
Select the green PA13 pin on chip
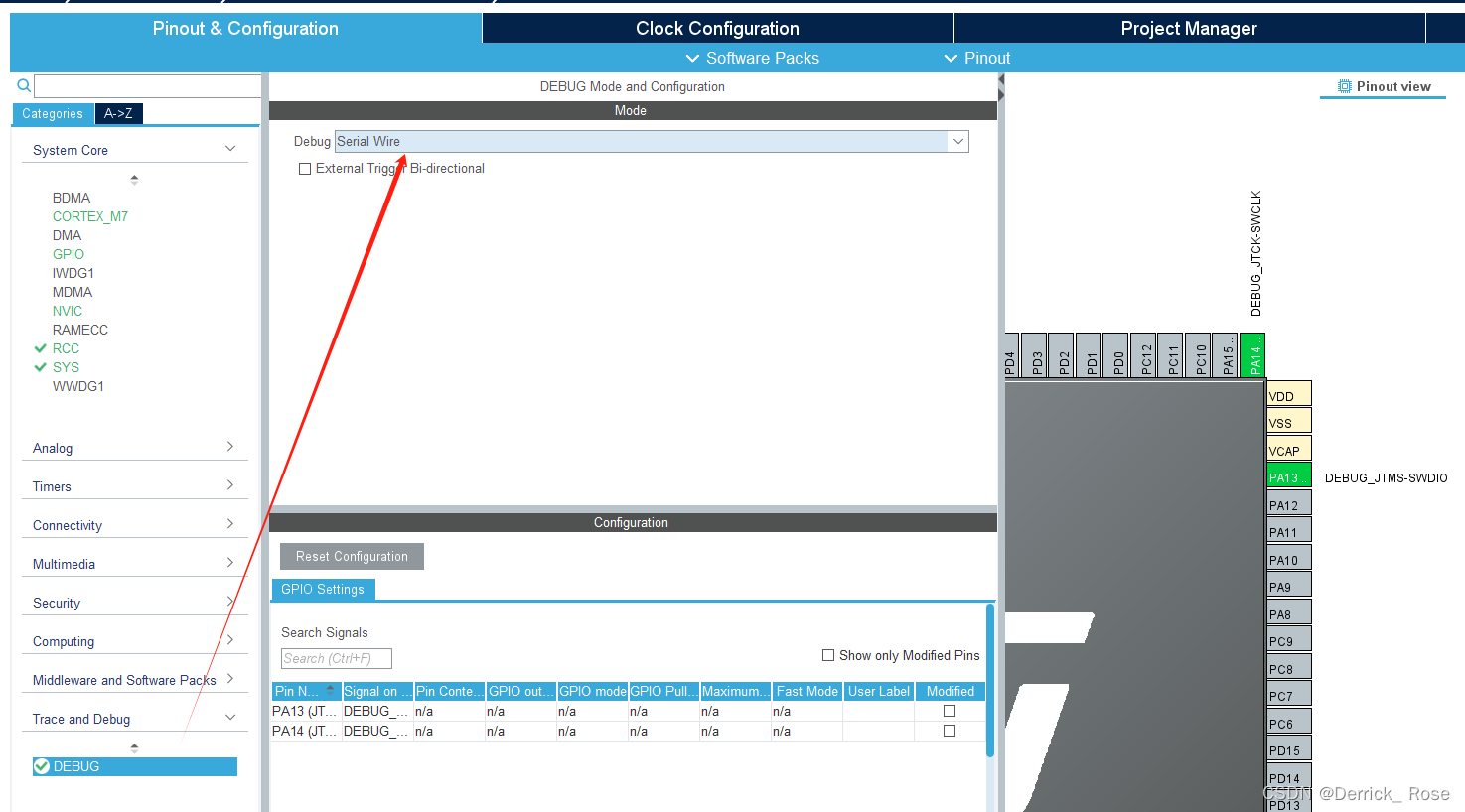point(1289,475)
